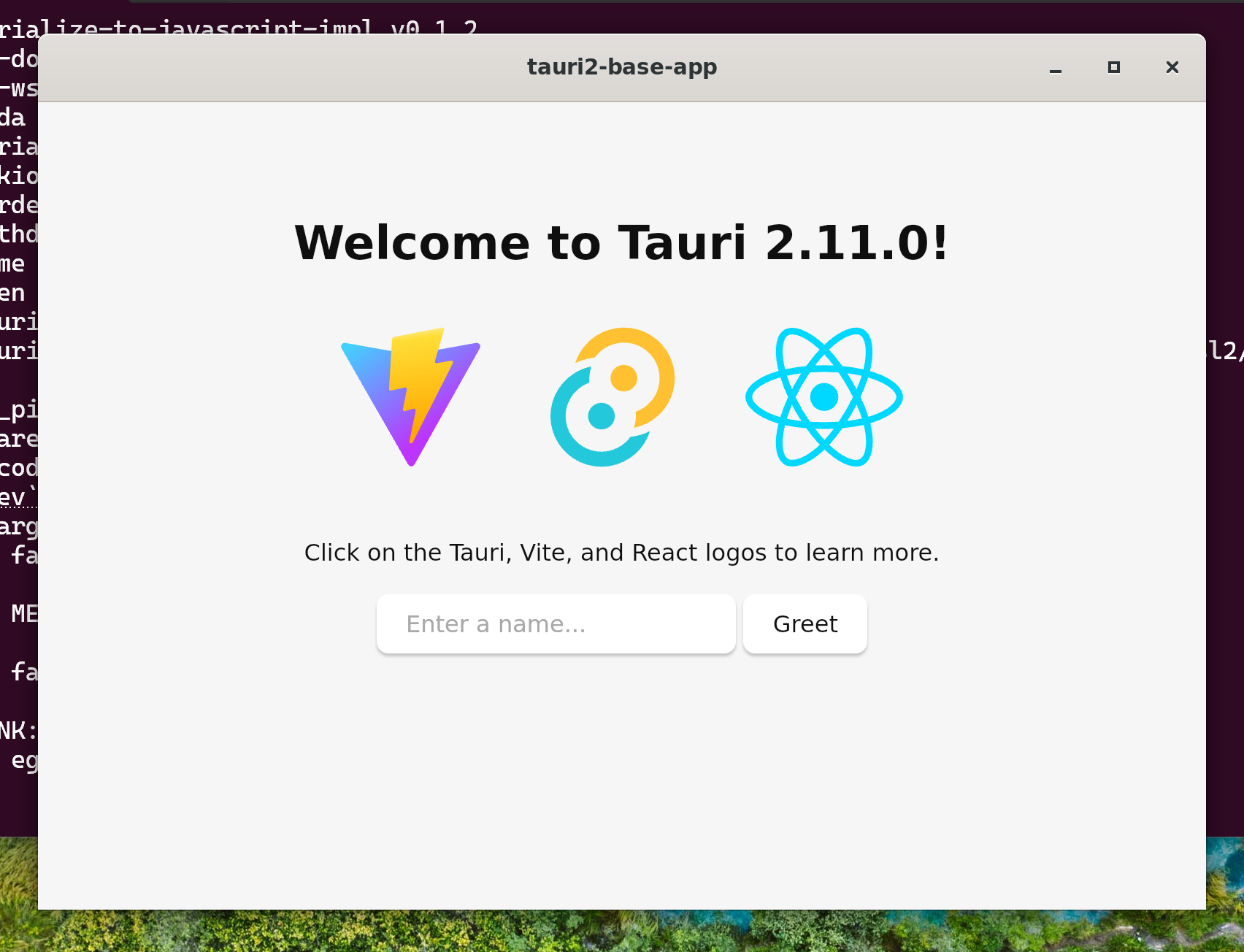
Task: Minimize the tauri2-base-app window
Action: 1056,68
